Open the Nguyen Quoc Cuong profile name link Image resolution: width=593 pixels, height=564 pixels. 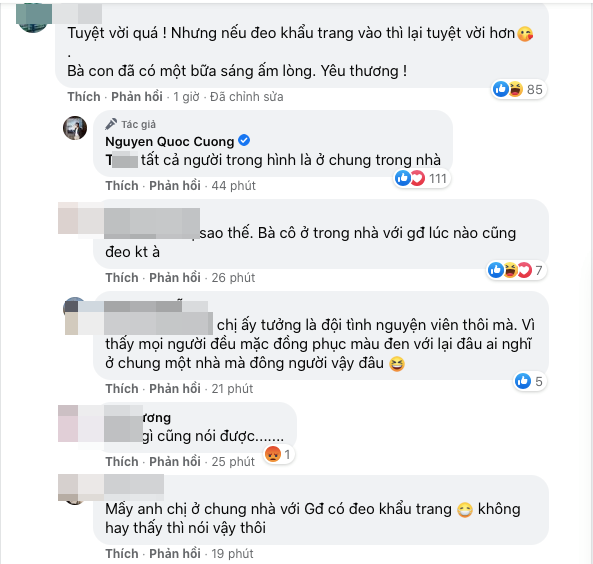click(x=169, y=141)
